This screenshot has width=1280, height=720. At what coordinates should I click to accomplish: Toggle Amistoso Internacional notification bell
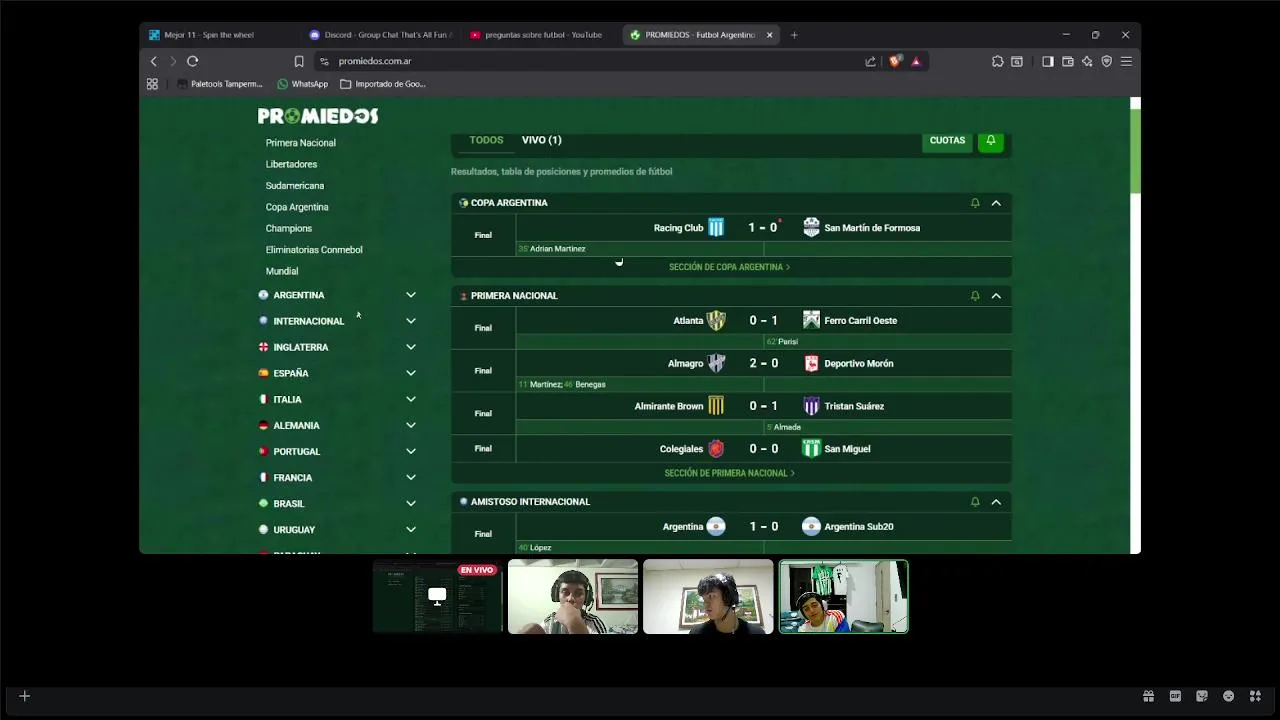[975, 502]
